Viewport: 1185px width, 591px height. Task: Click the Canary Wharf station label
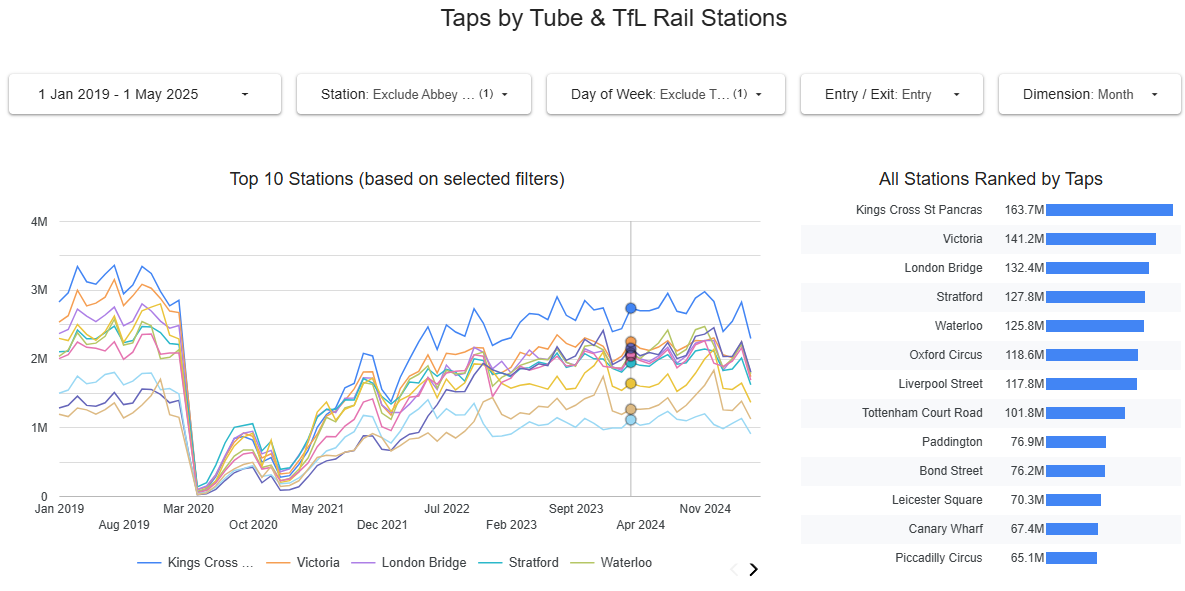coord(946,529)
